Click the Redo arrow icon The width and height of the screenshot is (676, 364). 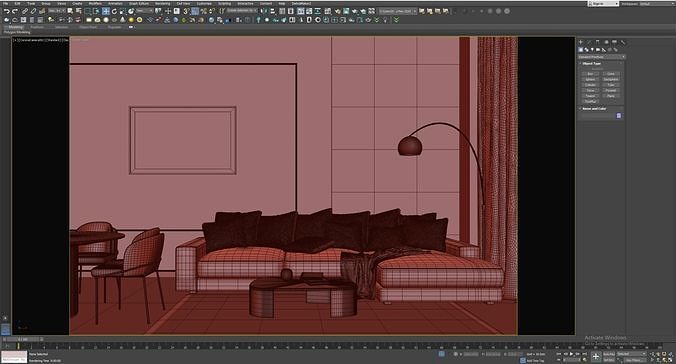(x=15, y=11)
